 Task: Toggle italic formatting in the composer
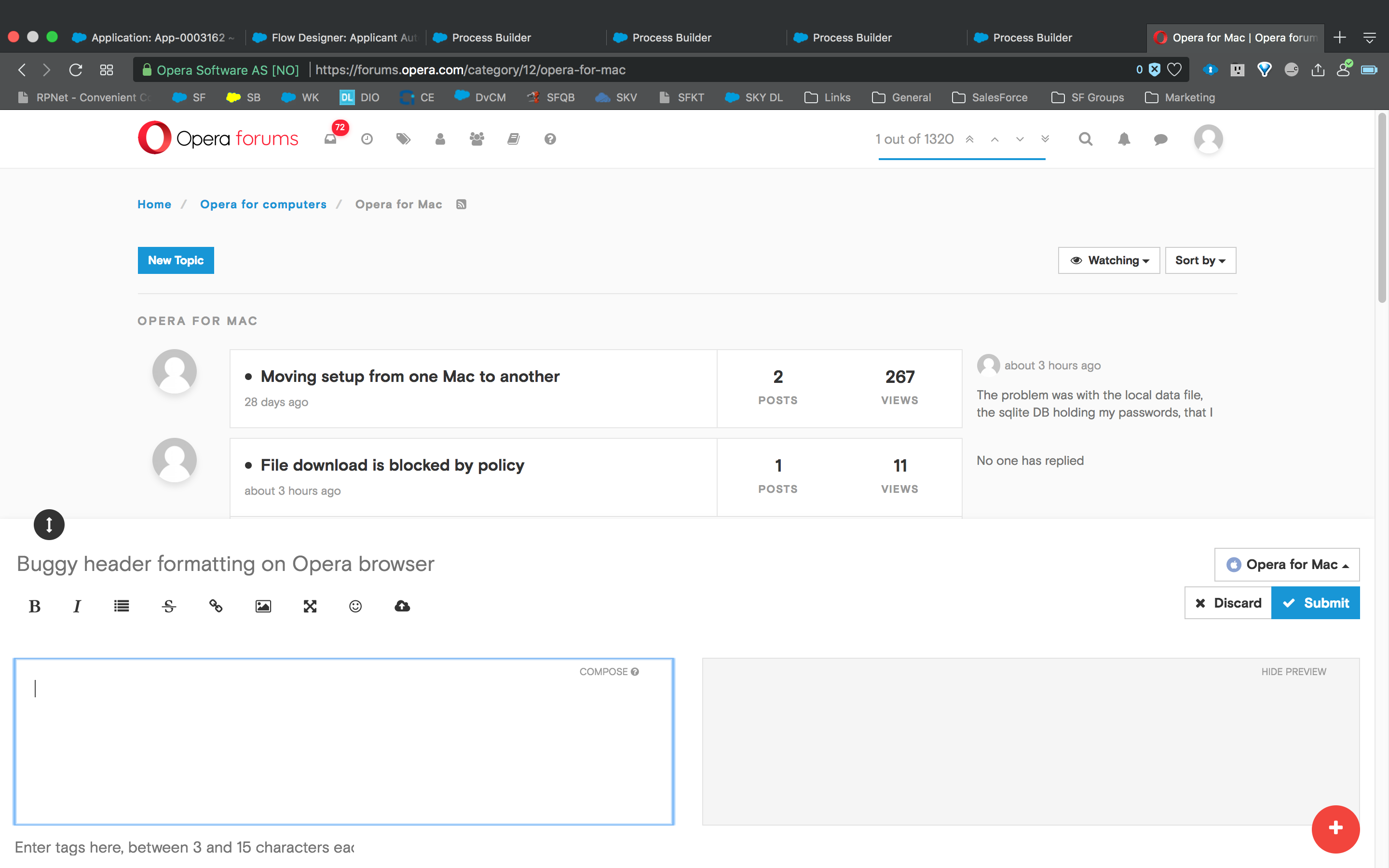coord(77,606)
